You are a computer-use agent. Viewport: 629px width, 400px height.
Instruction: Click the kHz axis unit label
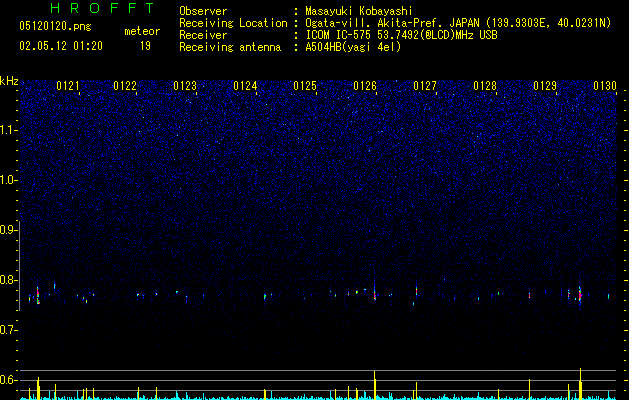click(x=9, y=81)
